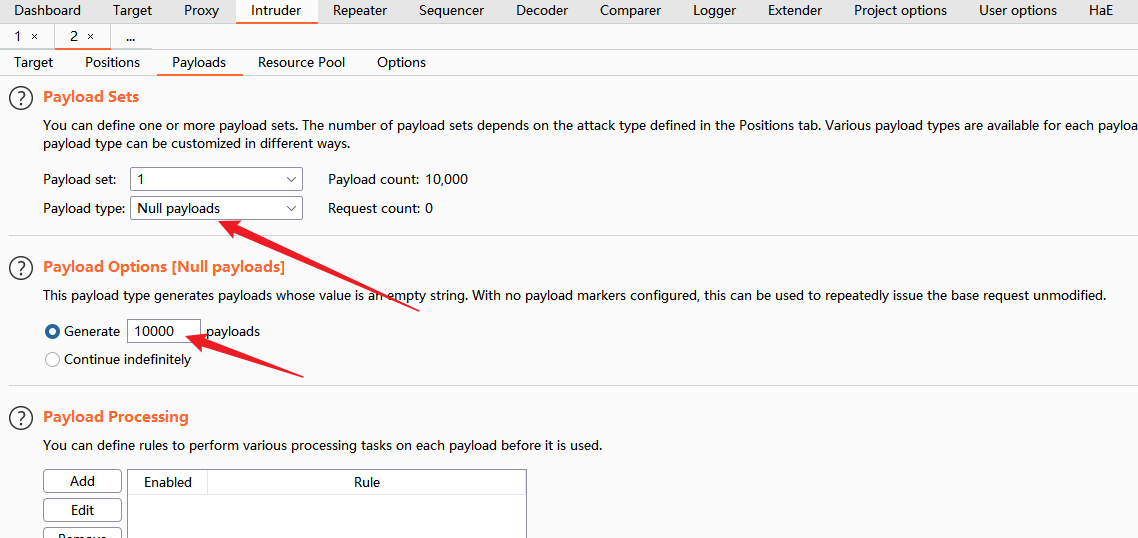1138x538 pixels.
Task: Go to the Sequencer tab
Action: (451, 11)
